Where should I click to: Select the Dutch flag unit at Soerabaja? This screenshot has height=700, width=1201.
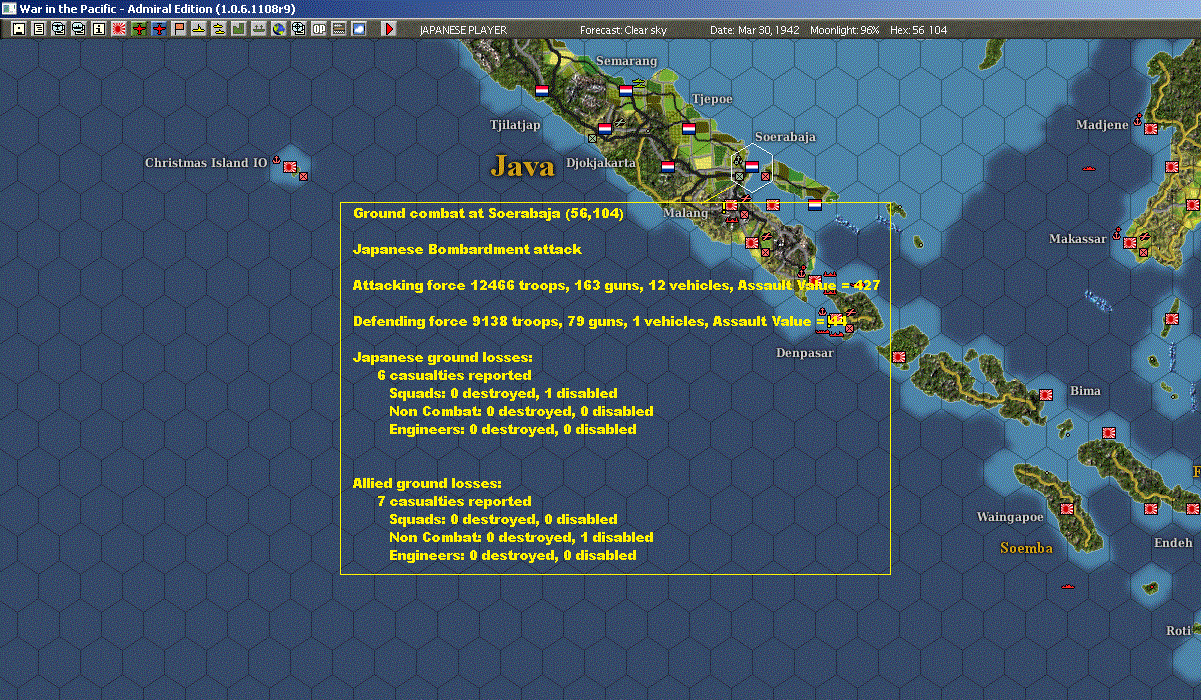752,167
